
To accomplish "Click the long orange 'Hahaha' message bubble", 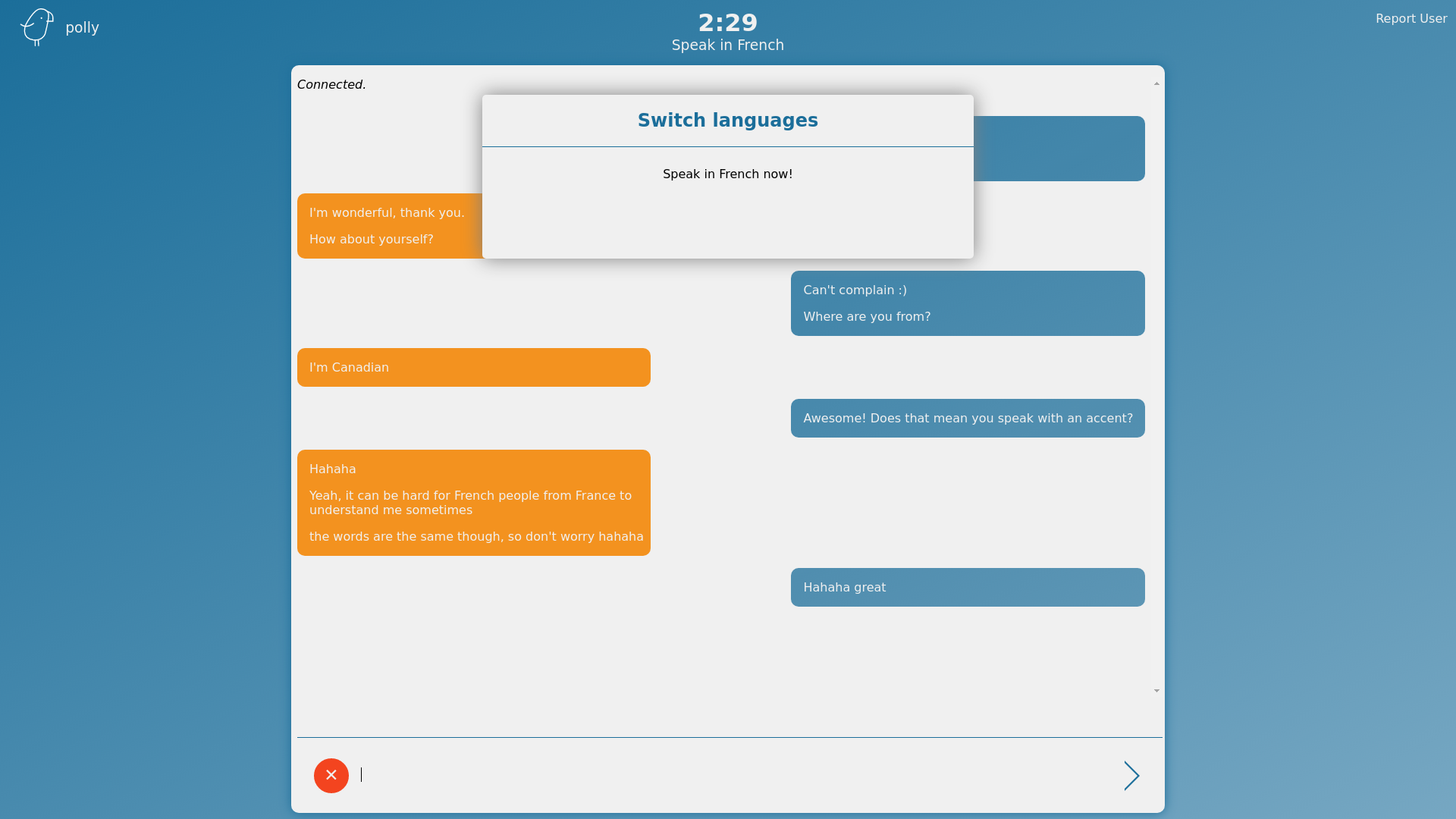I will [x=473, y=503].
